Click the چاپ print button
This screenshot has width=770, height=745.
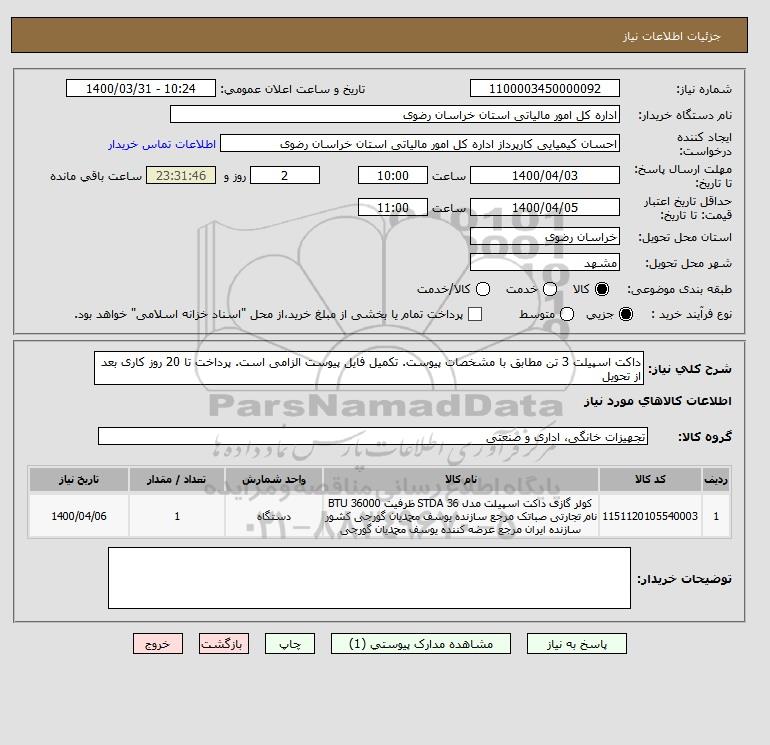(290, 644)
